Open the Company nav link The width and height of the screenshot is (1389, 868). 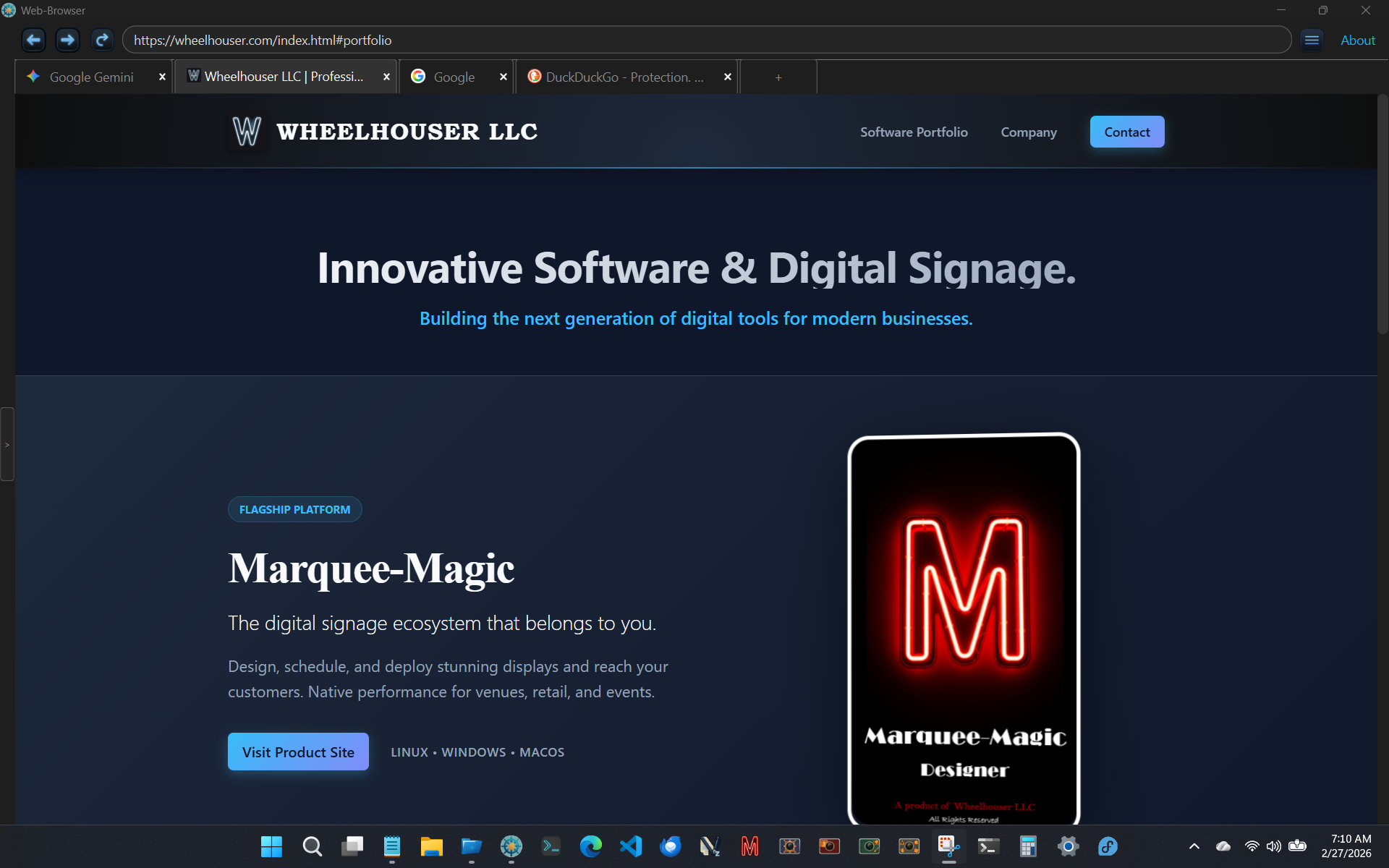tap(1028, 132)
